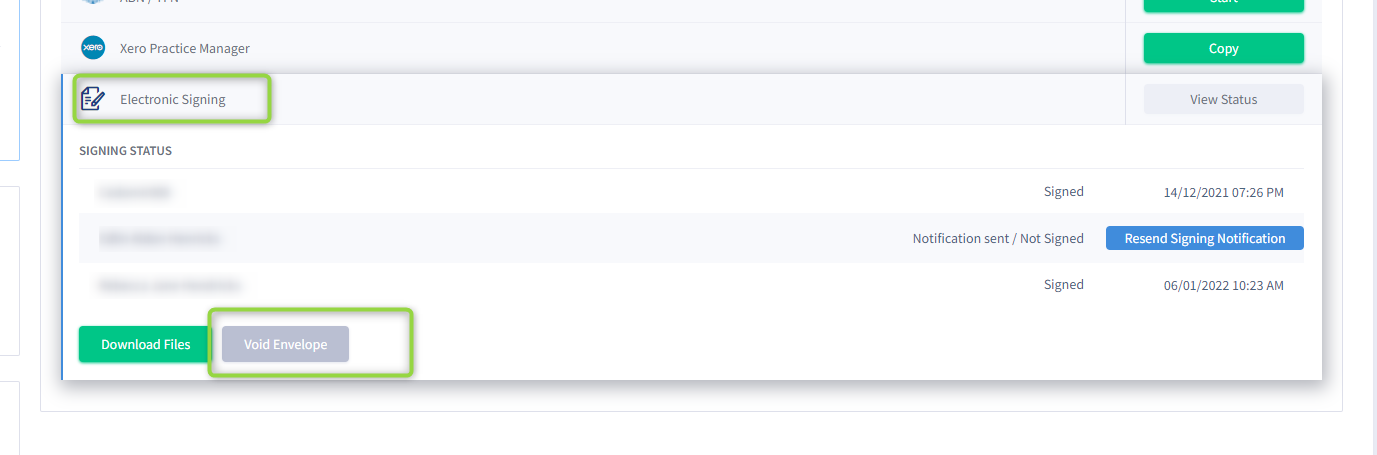Void the signing envelope
Screen dimensions: 1377x455
click(286, 344)
